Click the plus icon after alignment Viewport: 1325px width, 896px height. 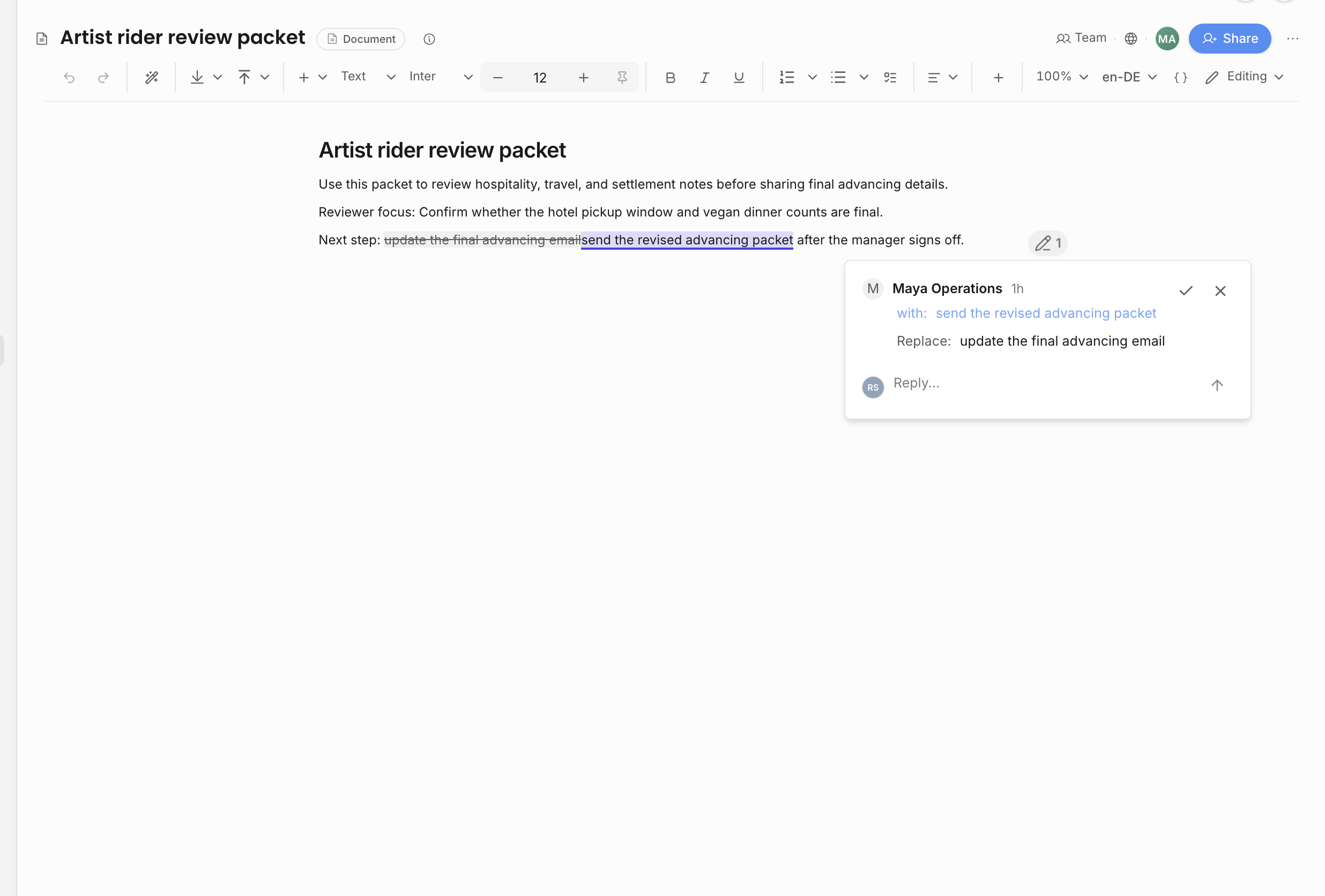pyautogui.click(x=999, y=78)
